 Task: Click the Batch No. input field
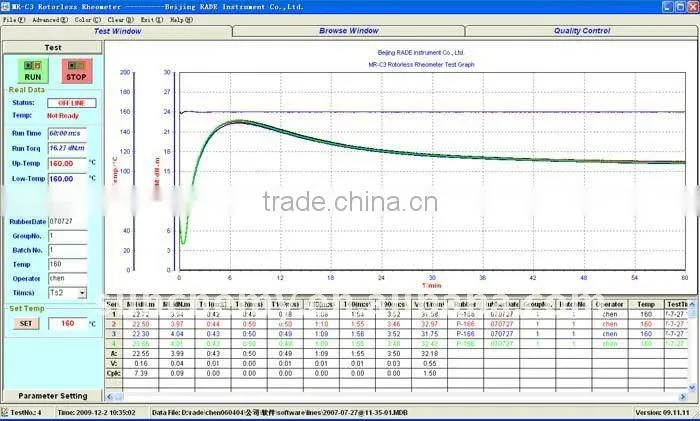point(68,250)
